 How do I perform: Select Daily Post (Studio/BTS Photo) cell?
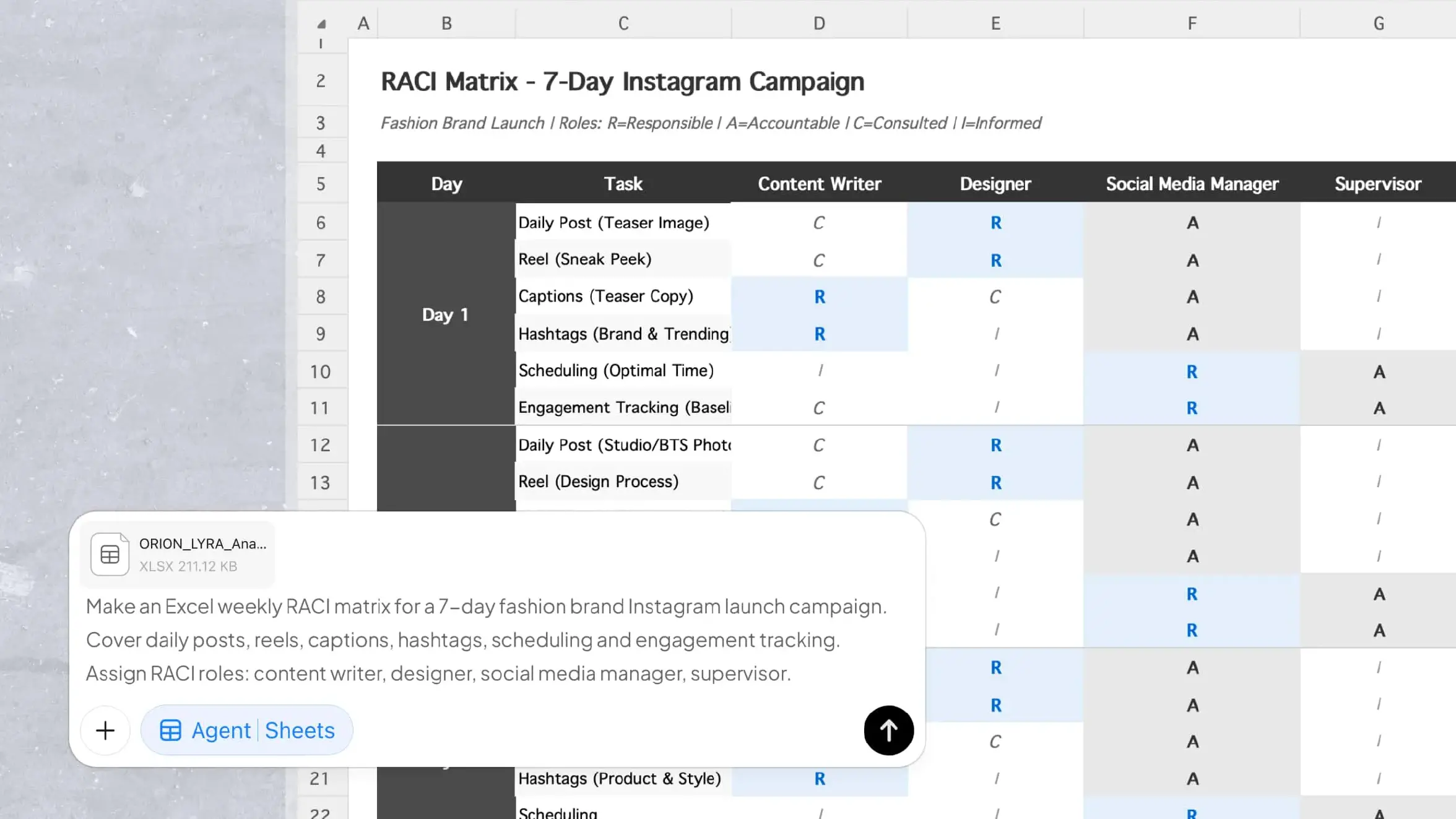pyautogui.click(x=623, y=444)
